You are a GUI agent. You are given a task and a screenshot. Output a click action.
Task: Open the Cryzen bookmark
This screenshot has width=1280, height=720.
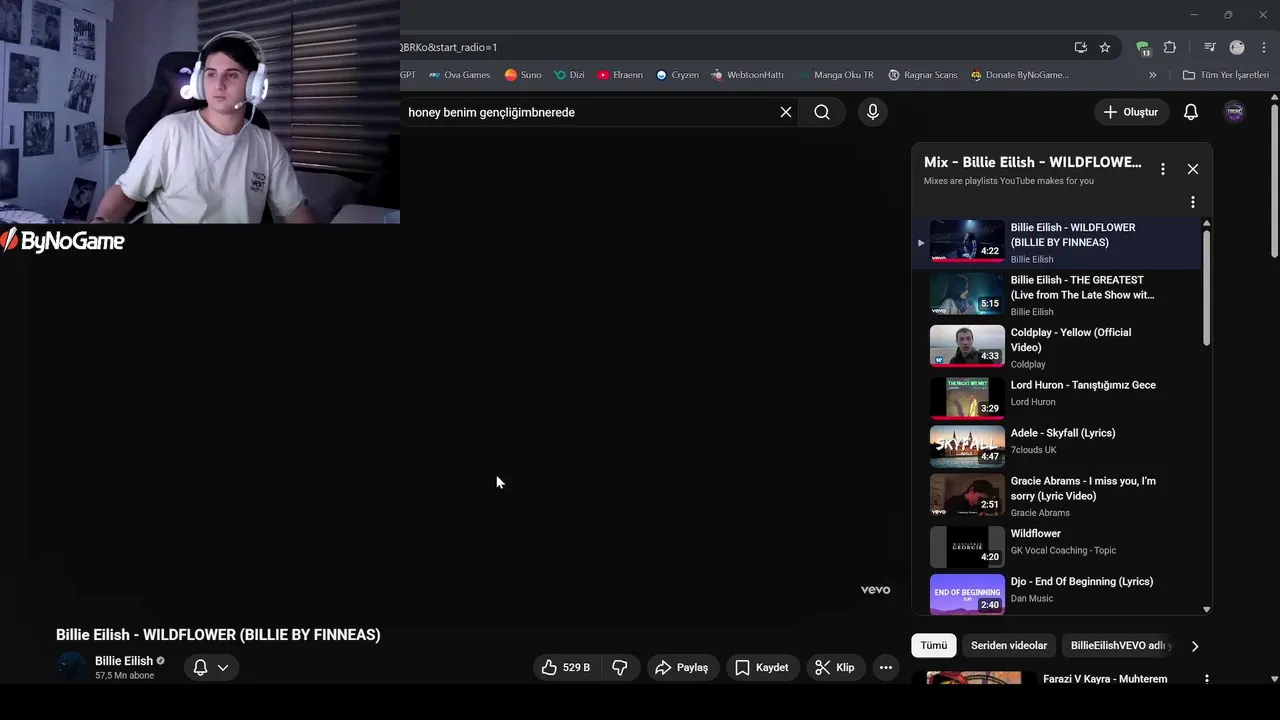point(677,75)
